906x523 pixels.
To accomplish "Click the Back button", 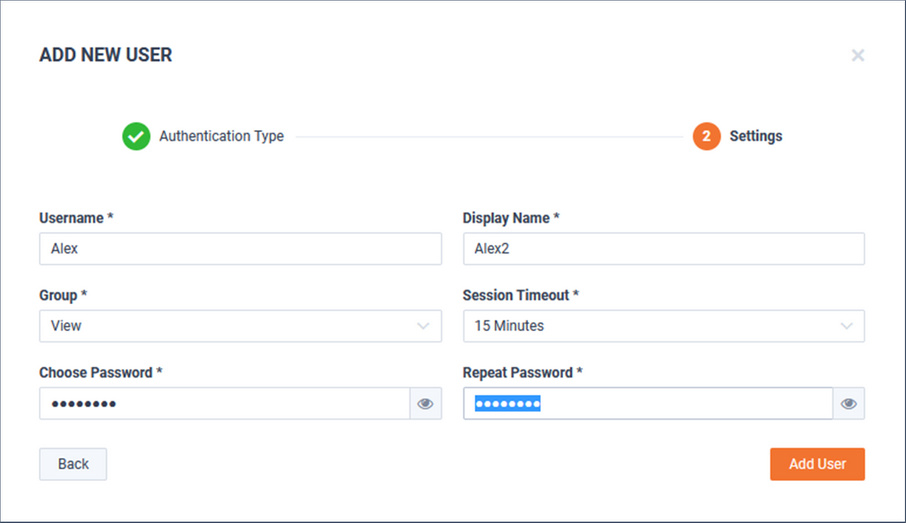I will (x=73, y=464).
